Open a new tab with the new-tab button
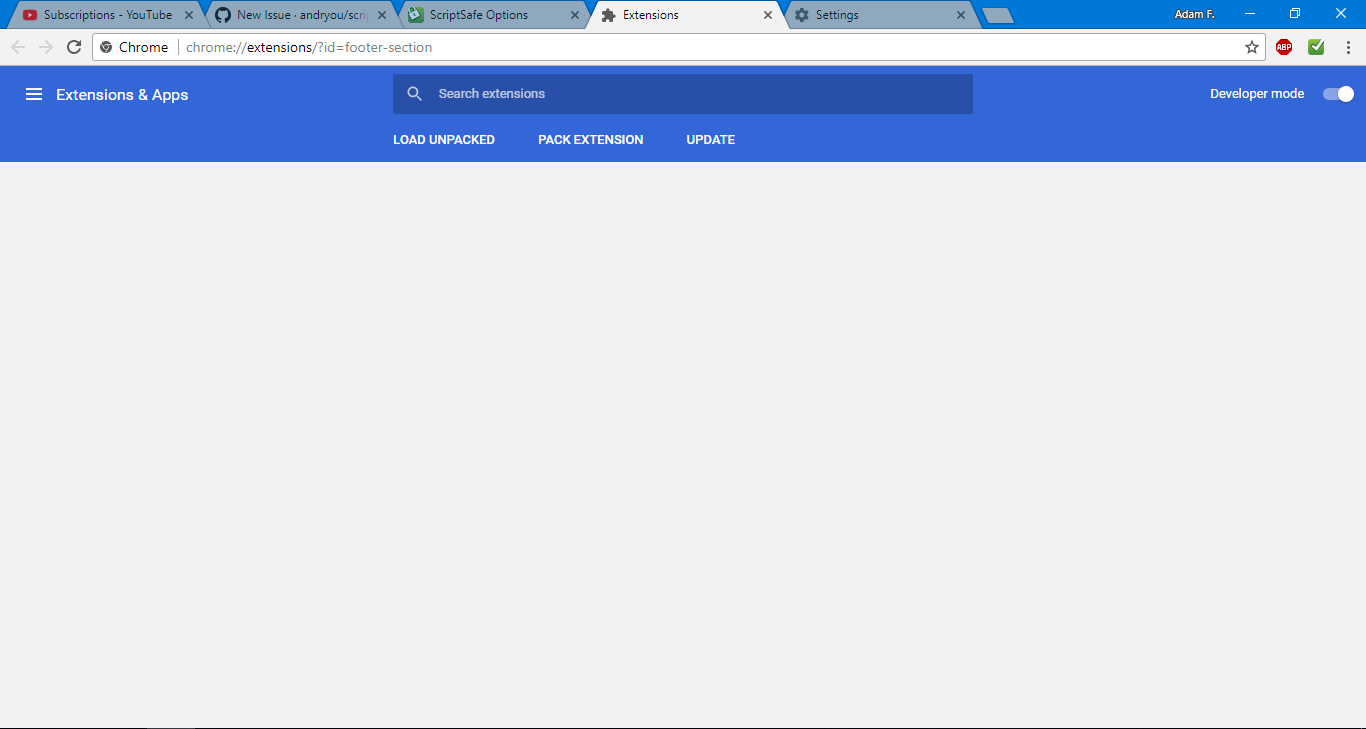1366x729 pixels. (998, 15)
